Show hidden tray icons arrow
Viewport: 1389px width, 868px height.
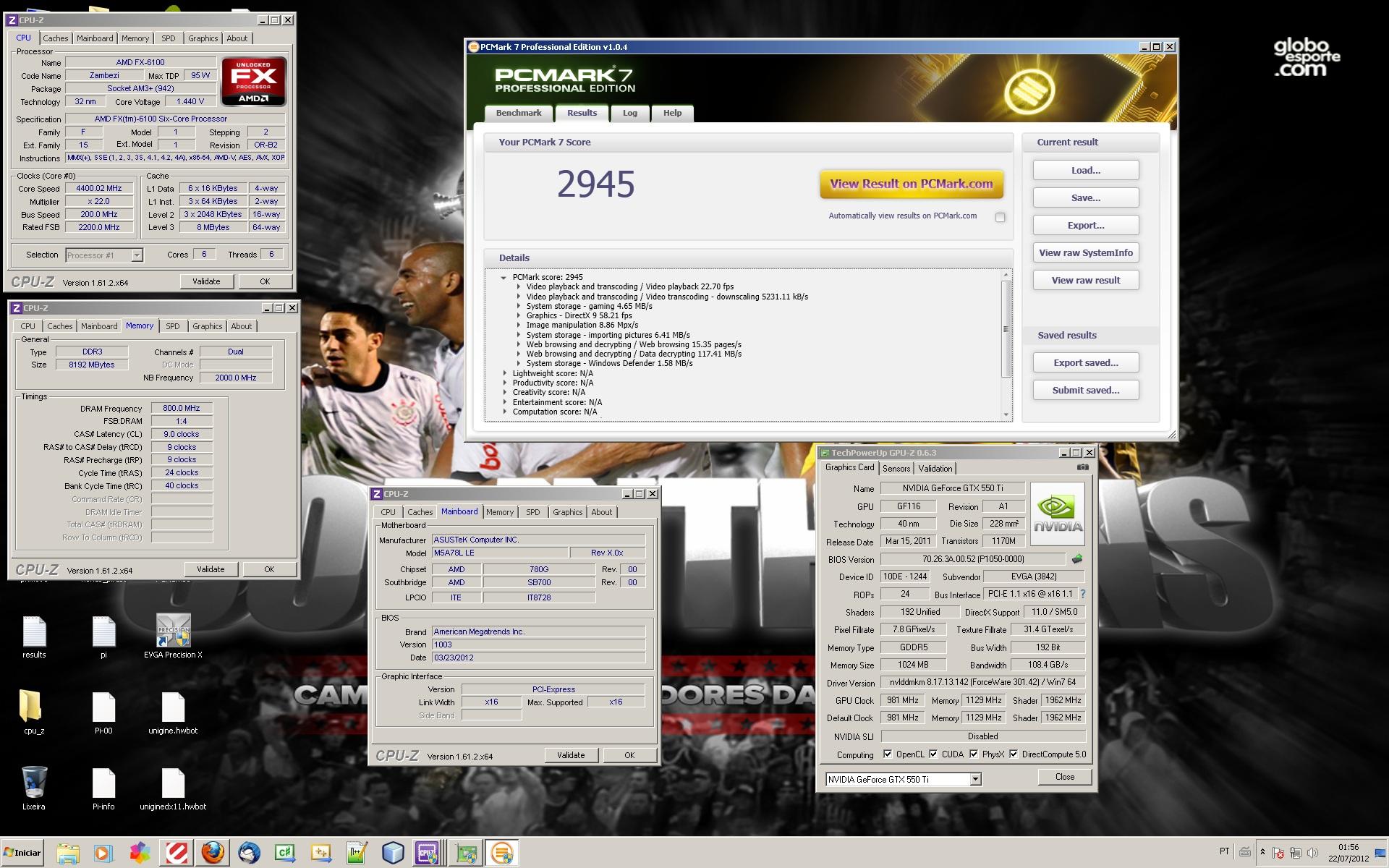click(x=1263, y=852)
